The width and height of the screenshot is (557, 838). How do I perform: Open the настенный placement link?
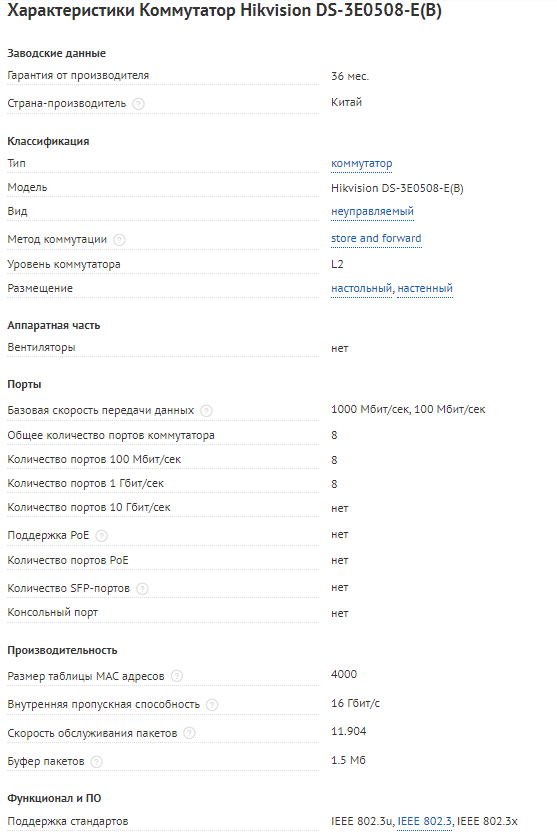coord(425,289)
